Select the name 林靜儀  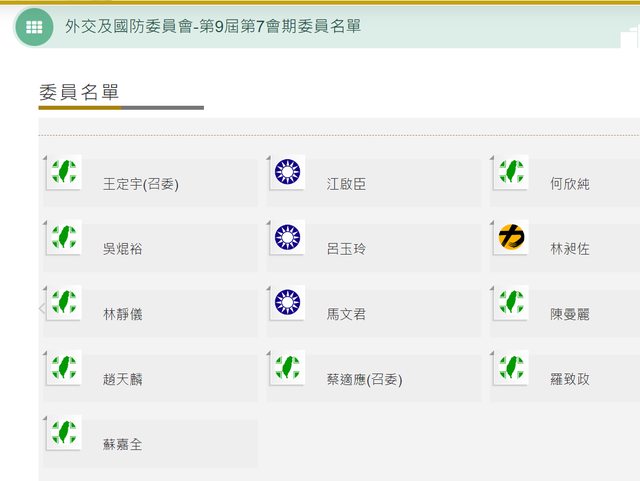coord(122,314)
